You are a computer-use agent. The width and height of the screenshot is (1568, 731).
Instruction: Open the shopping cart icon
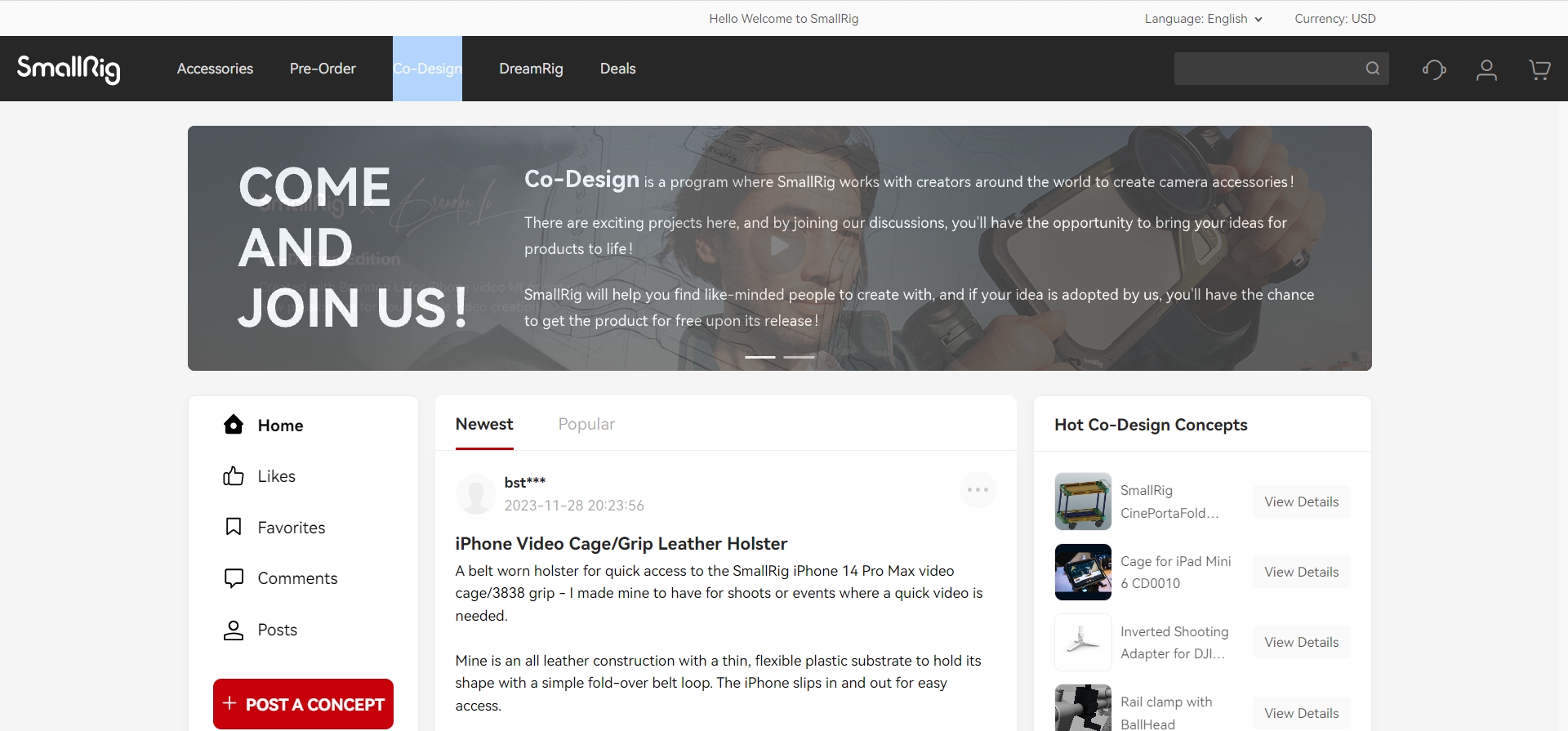point(1539,69)
